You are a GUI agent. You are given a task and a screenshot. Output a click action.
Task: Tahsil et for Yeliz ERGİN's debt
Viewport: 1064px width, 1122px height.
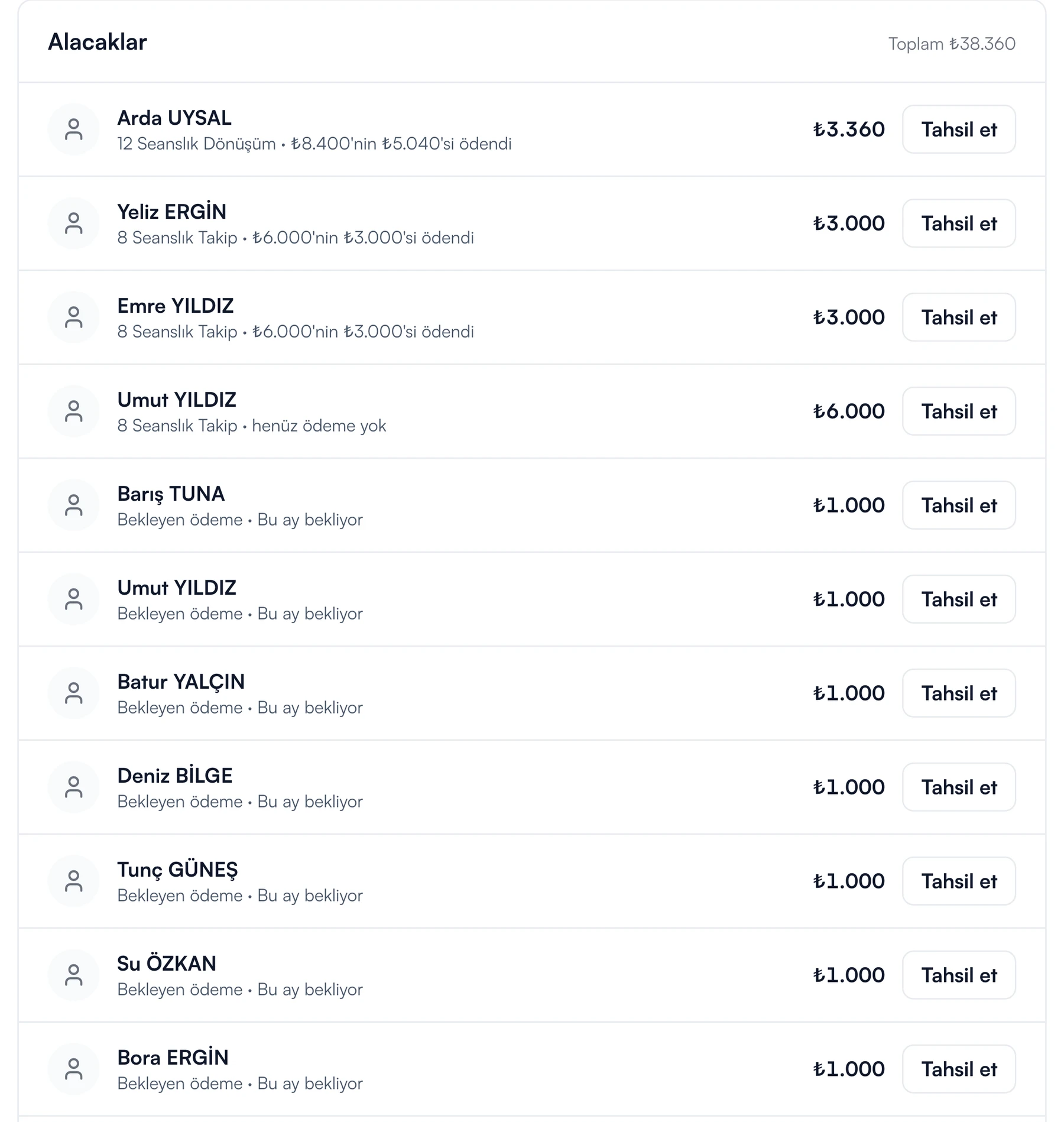(x=959, y=223)
